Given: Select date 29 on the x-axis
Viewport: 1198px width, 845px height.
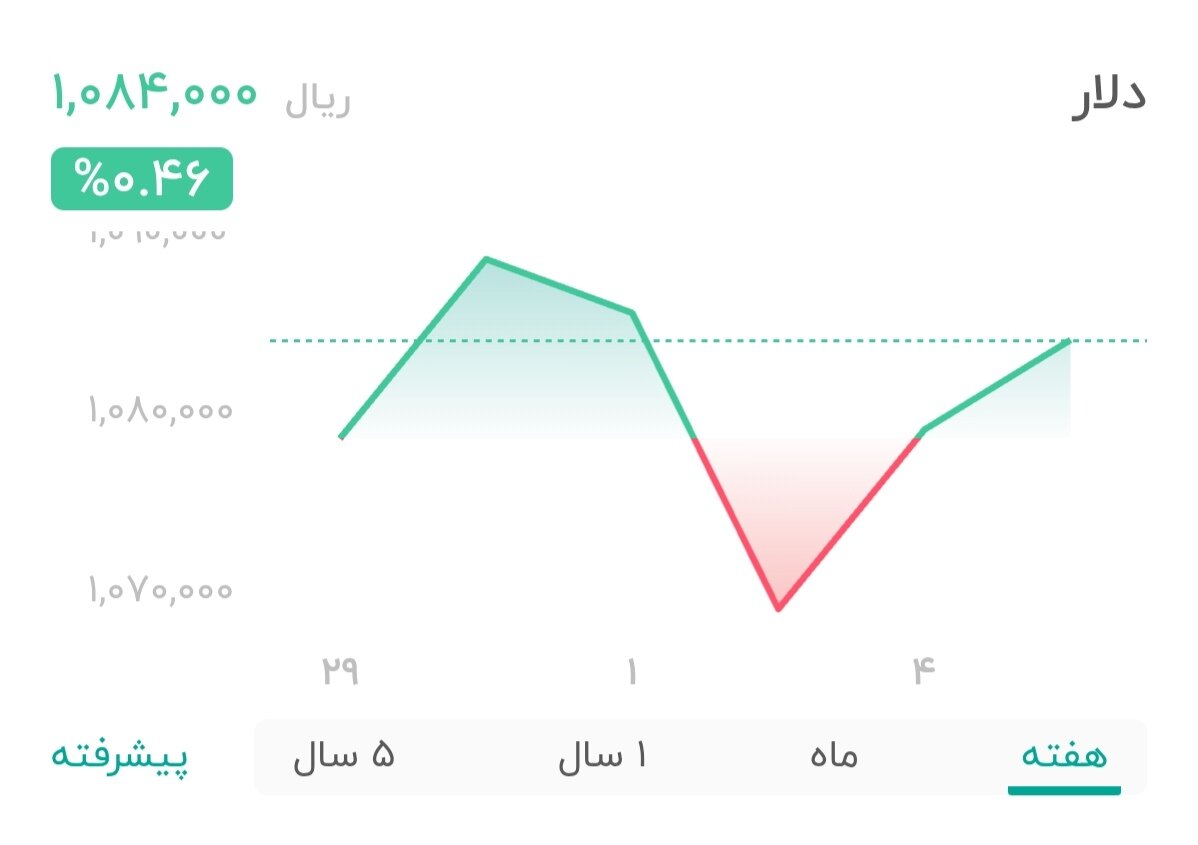Looking at the screenshot, I should click(x=340, y=670).
